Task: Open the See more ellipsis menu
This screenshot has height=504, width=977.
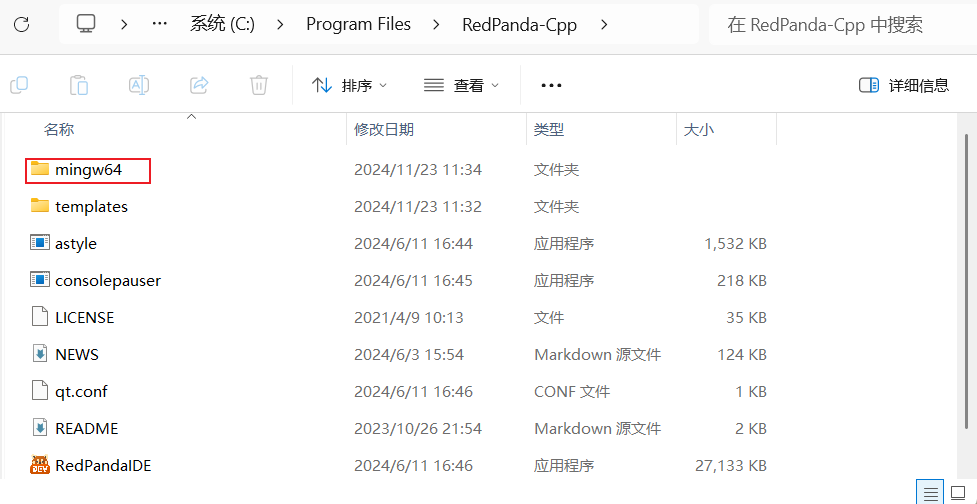Action: (551, 85)
